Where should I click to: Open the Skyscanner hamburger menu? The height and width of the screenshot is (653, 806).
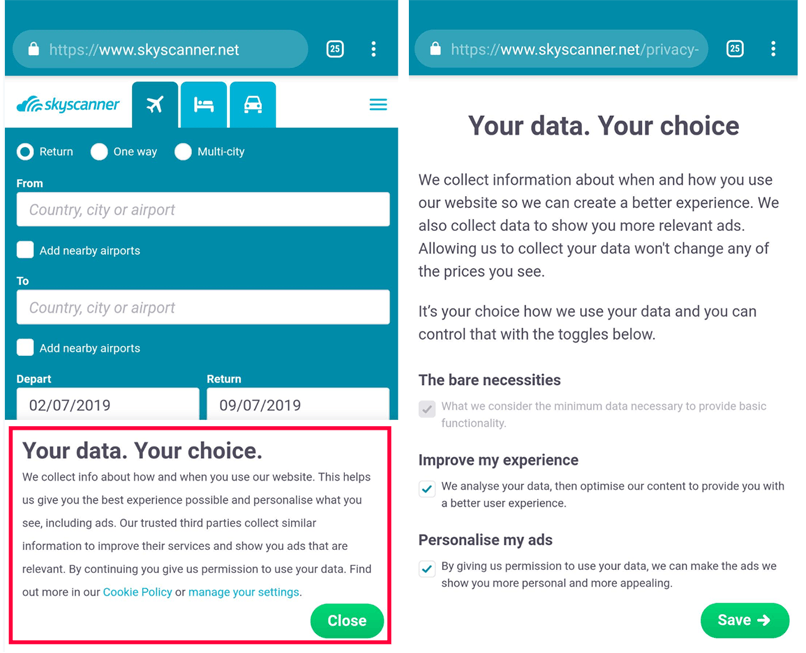pyautogui.click(x=378, y=105)
